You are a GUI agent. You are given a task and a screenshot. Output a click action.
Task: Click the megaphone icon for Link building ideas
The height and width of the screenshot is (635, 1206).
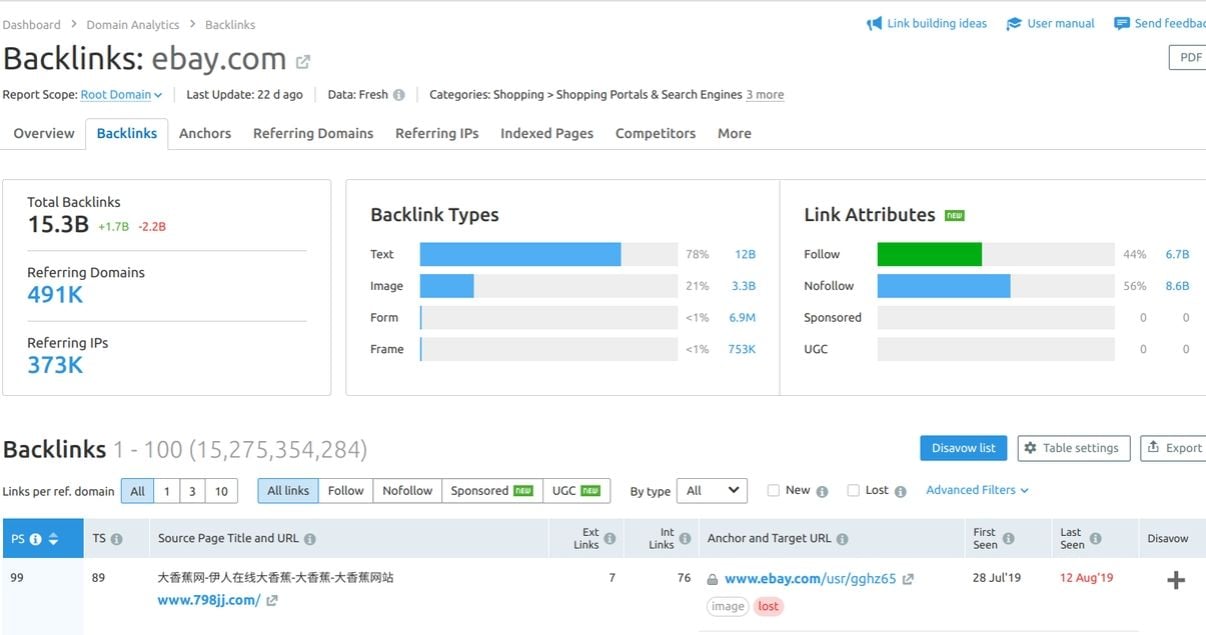click(x=874, y=24)
